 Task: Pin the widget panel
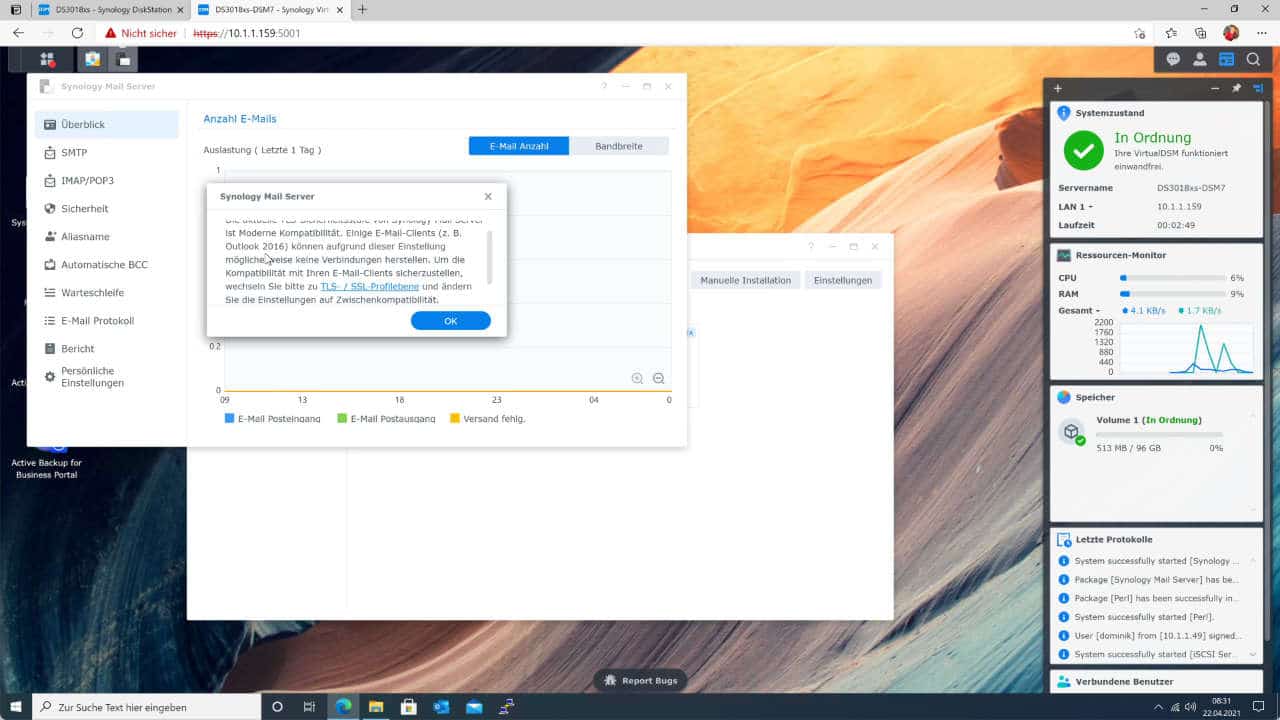(x=1236, y=88)
